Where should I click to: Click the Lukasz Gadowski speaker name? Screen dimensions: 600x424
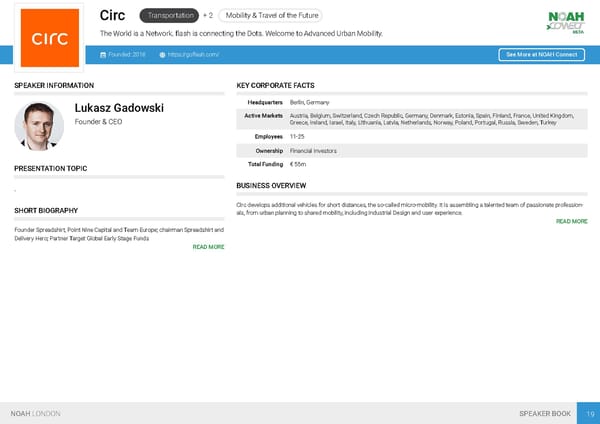click(119, 108)
